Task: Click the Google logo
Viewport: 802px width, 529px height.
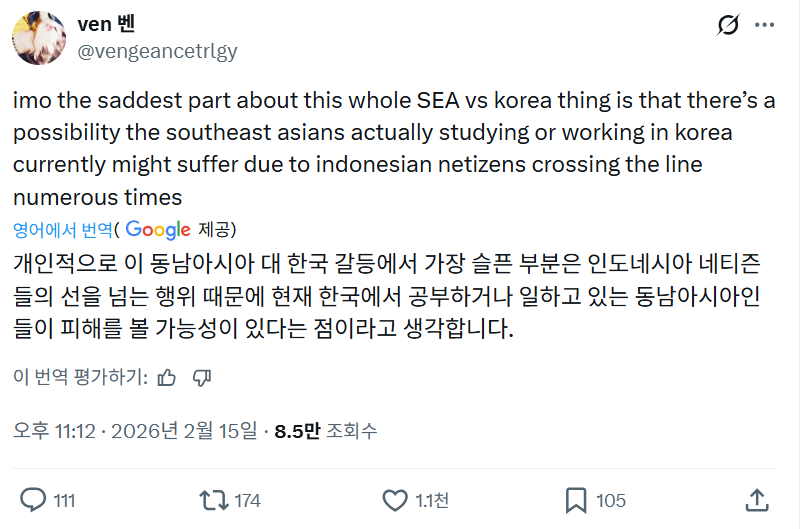Action: pos(158,230)
